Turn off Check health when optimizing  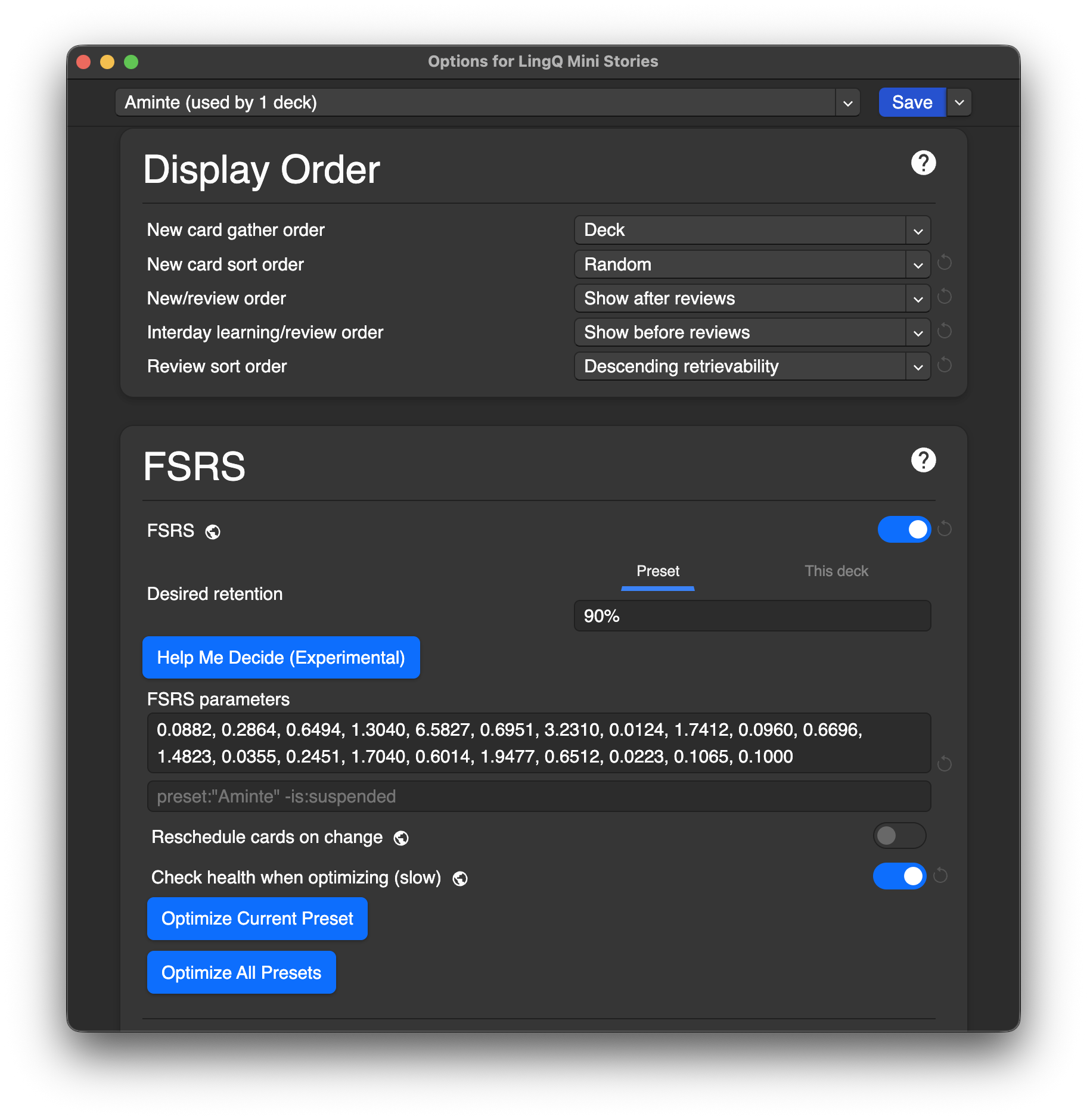coord(899,876)
